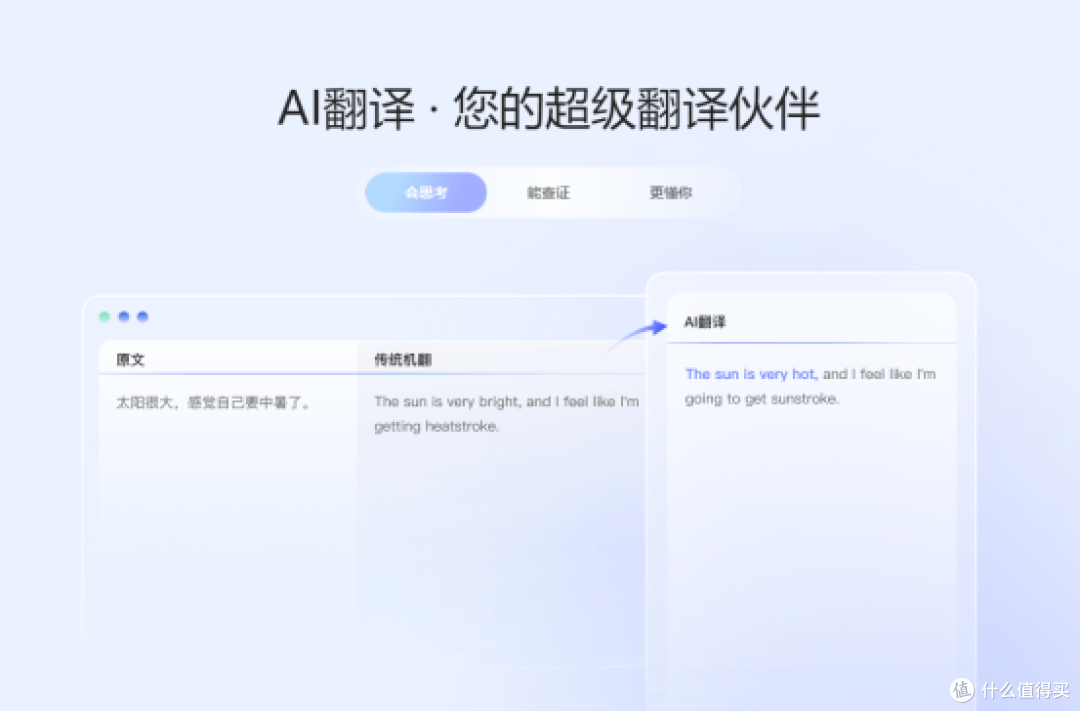Click the source text 太阳很大，感觉自己要中暑了。
The image size is (1080, 713).
point(213,402)
